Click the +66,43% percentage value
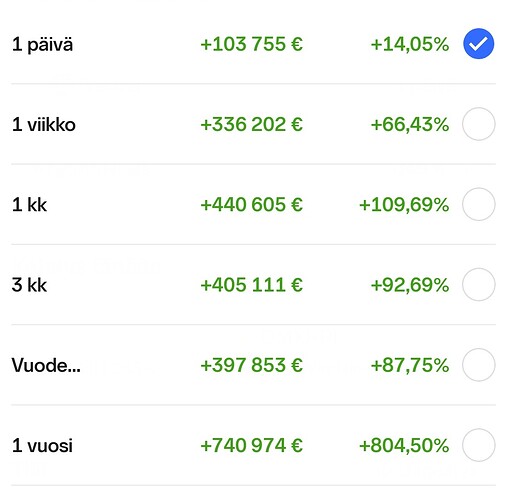 (410, 124)
